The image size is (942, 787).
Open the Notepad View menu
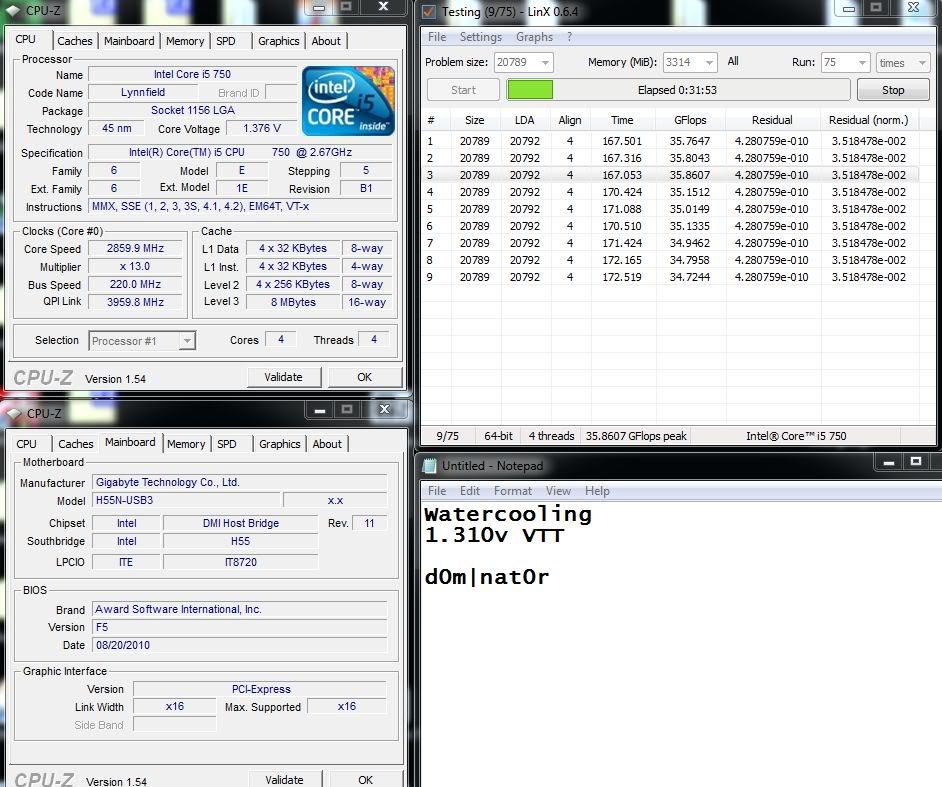558,491
